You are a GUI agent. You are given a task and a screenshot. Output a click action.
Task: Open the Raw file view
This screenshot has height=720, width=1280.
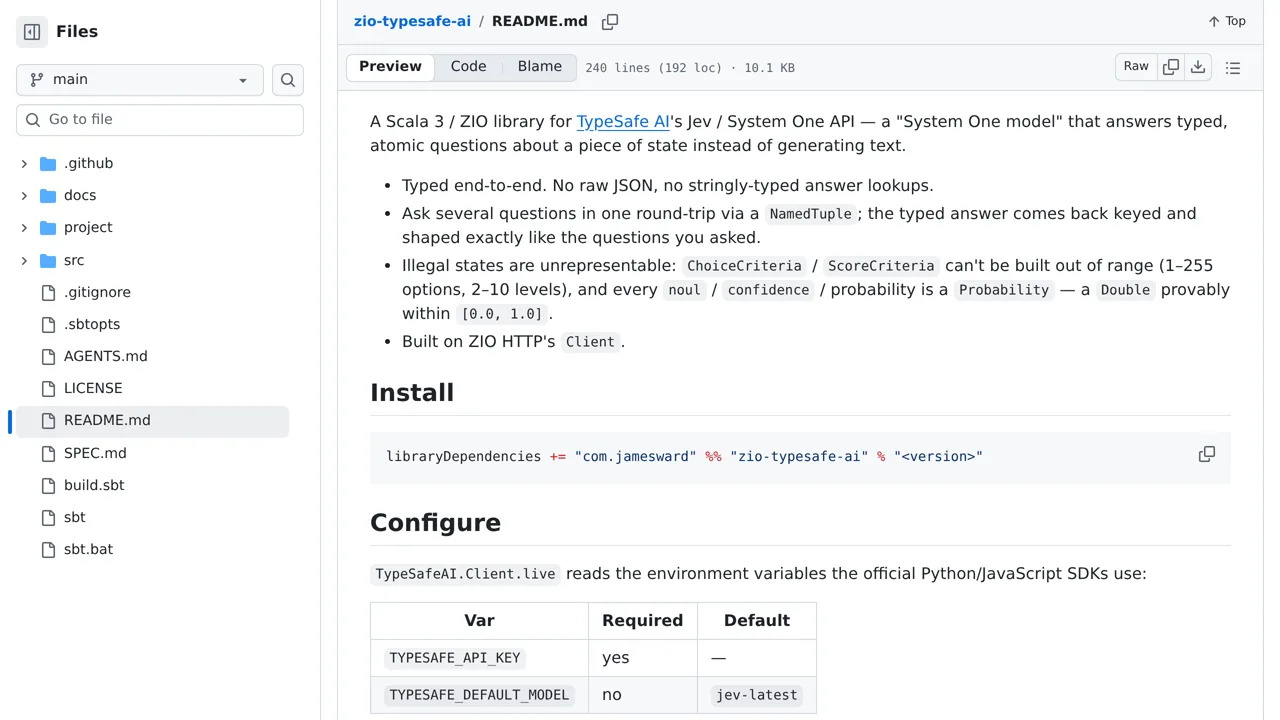1136,67
